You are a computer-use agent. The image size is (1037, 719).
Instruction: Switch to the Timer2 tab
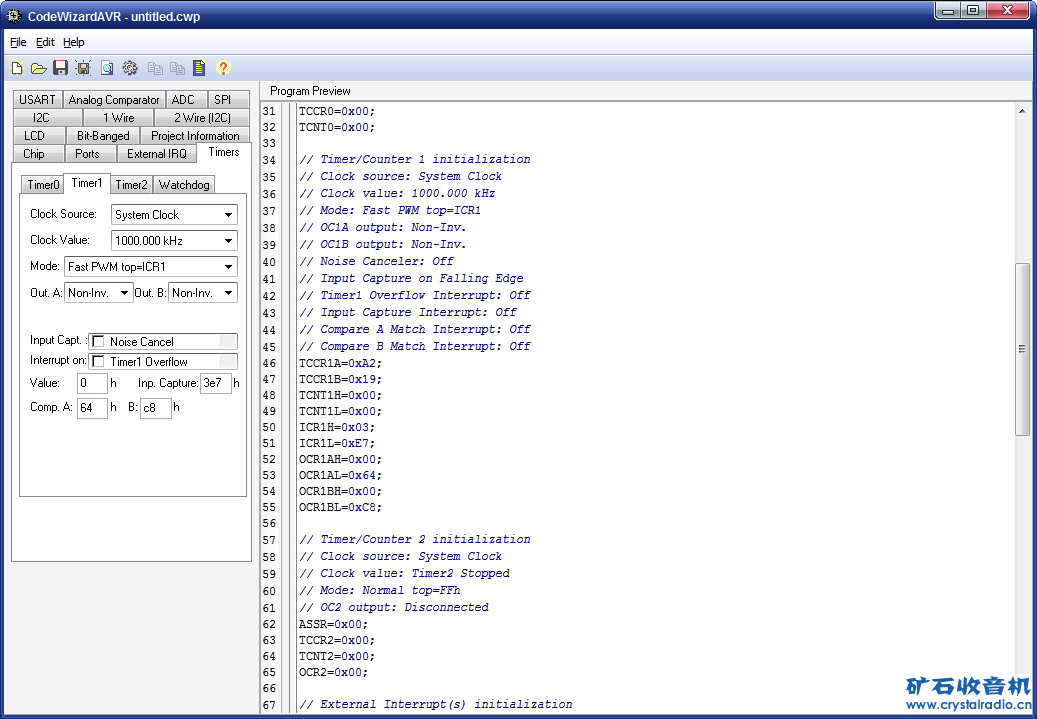point(131,185)
